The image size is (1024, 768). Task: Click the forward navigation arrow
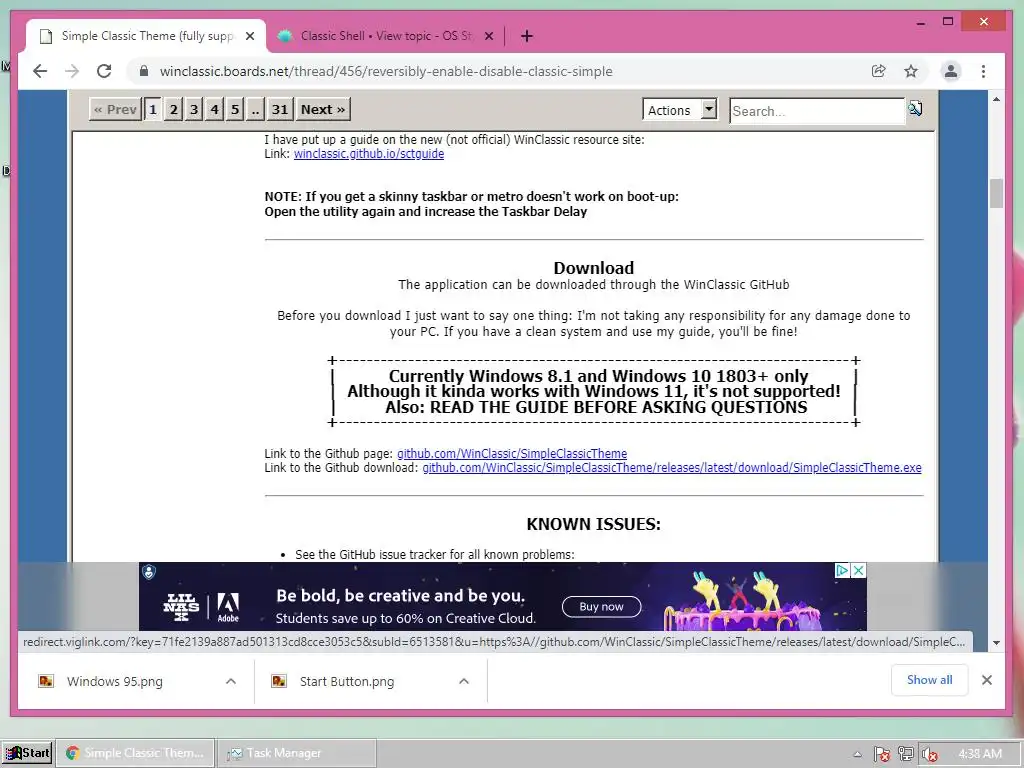point(72,71)
